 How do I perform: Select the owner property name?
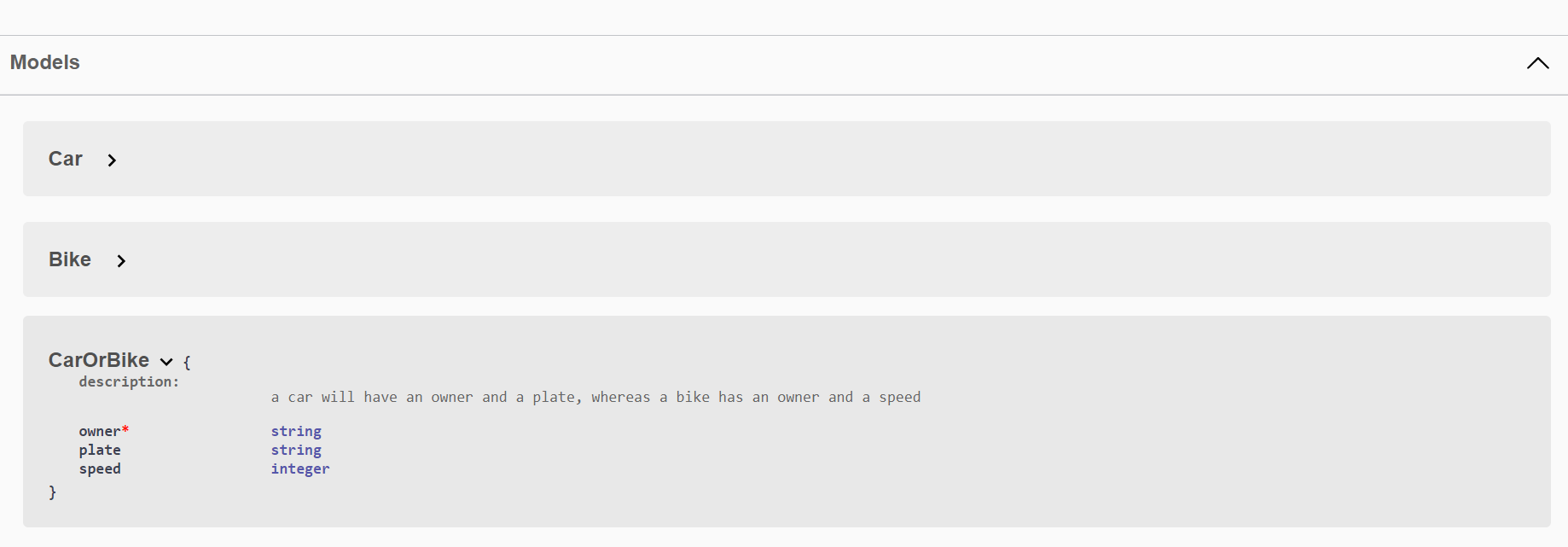(100, 431)
